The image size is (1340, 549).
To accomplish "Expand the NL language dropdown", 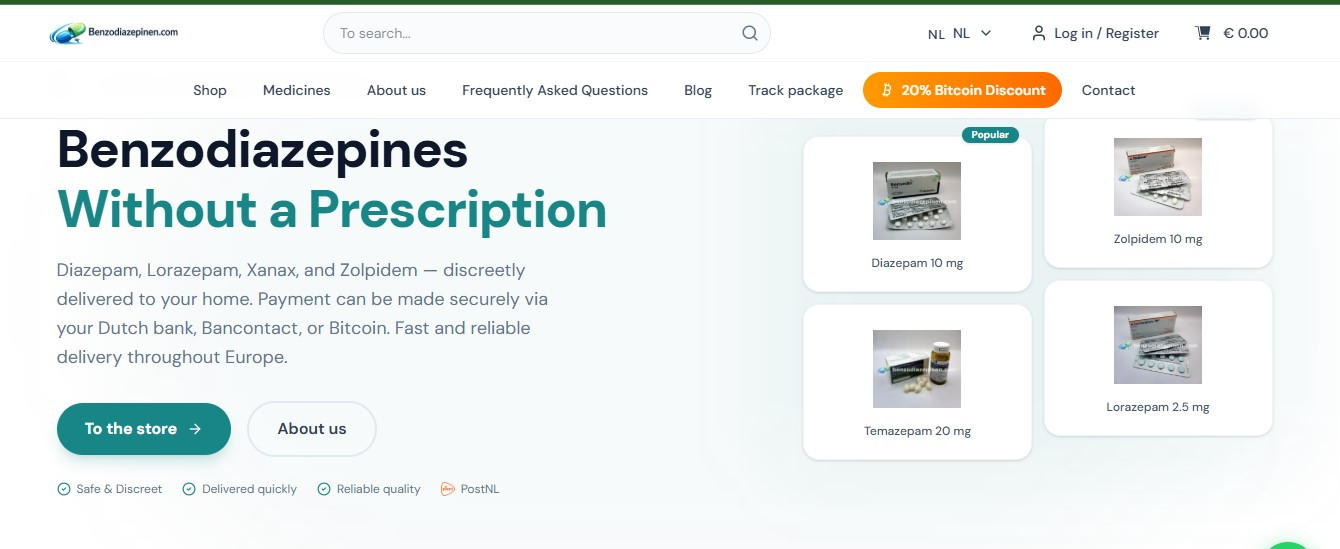I will click(x=960, y=33).
